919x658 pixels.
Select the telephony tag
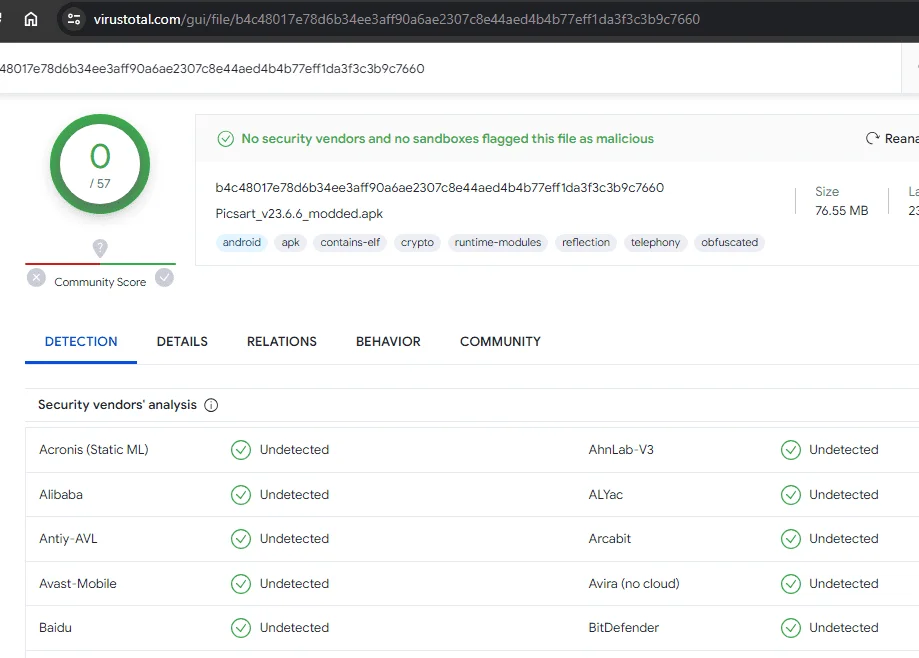(x=655, y=243)
